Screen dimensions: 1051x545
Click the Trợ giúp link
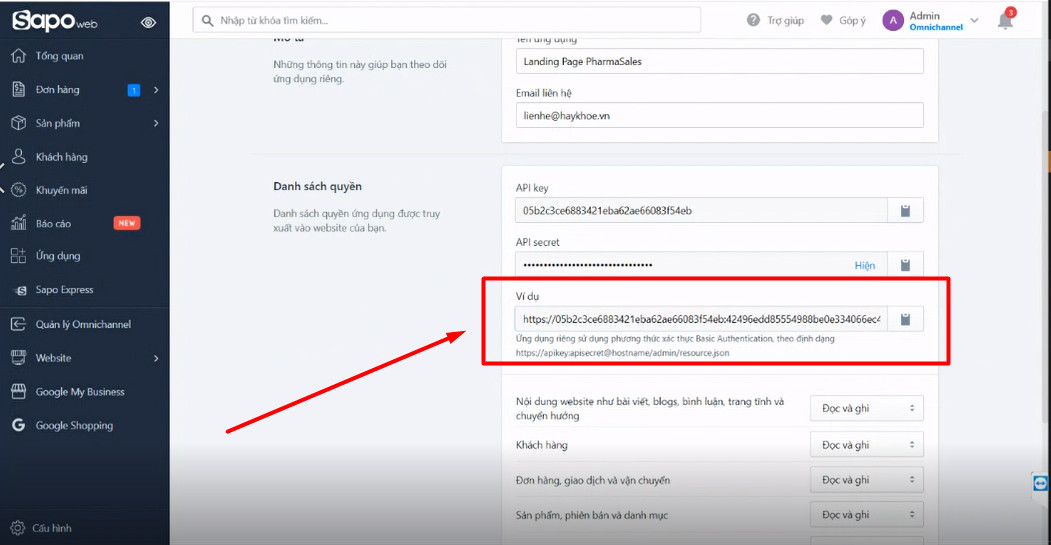(x=785, y=21)
